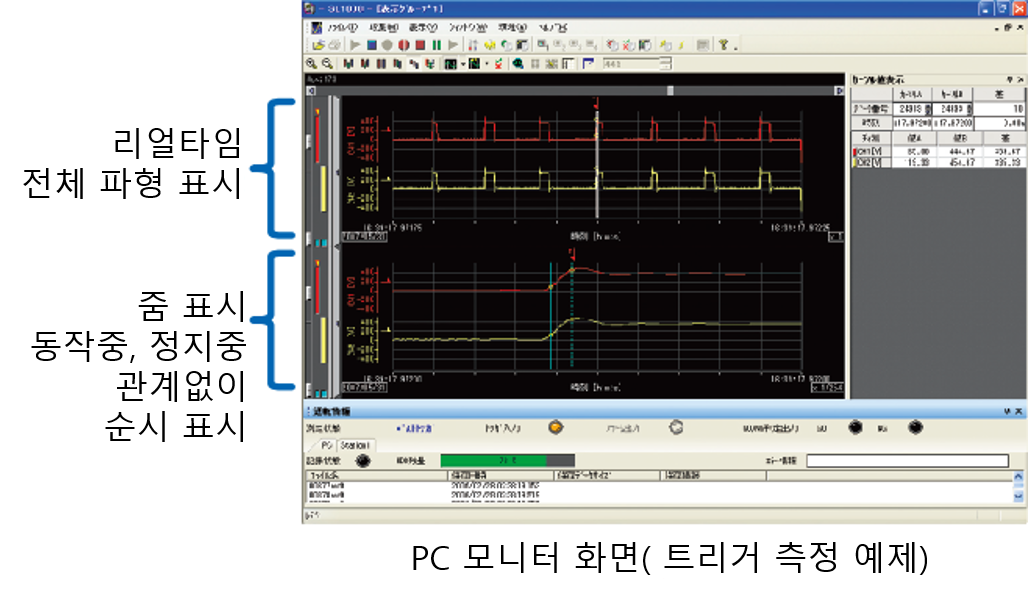
Task: Click the open folder toolbar icon
Action: pos(319,45)
